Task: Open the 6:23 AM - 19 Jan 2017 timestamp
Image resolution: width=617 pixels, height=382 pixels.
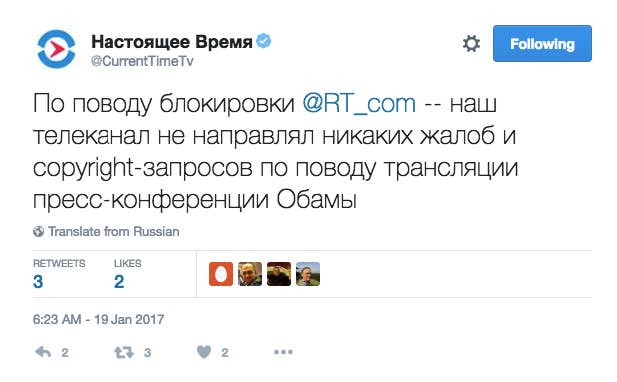Action: tap(98, 319)
